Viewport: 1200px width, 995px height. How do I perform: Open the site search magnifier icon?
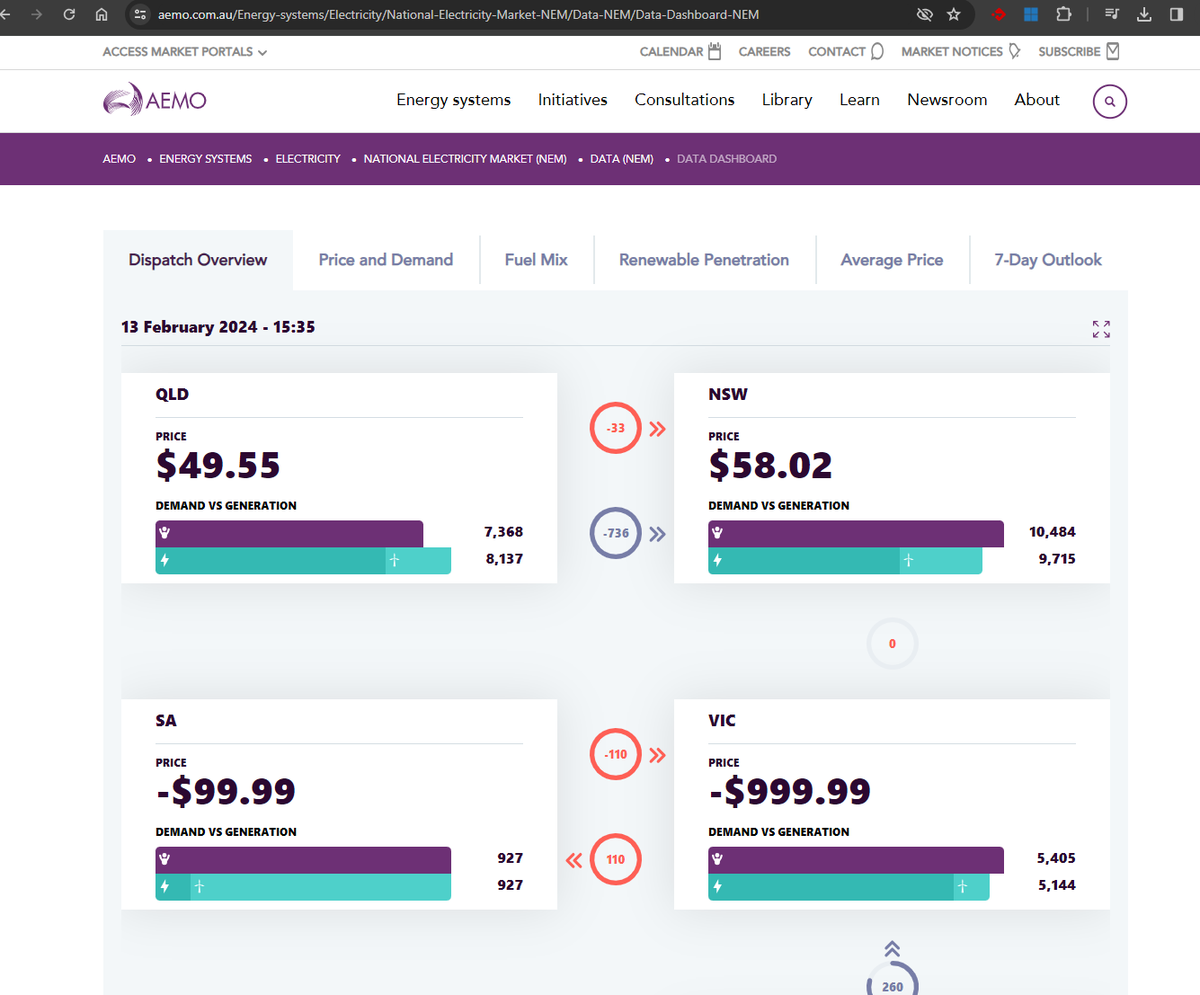point(1109,101)
